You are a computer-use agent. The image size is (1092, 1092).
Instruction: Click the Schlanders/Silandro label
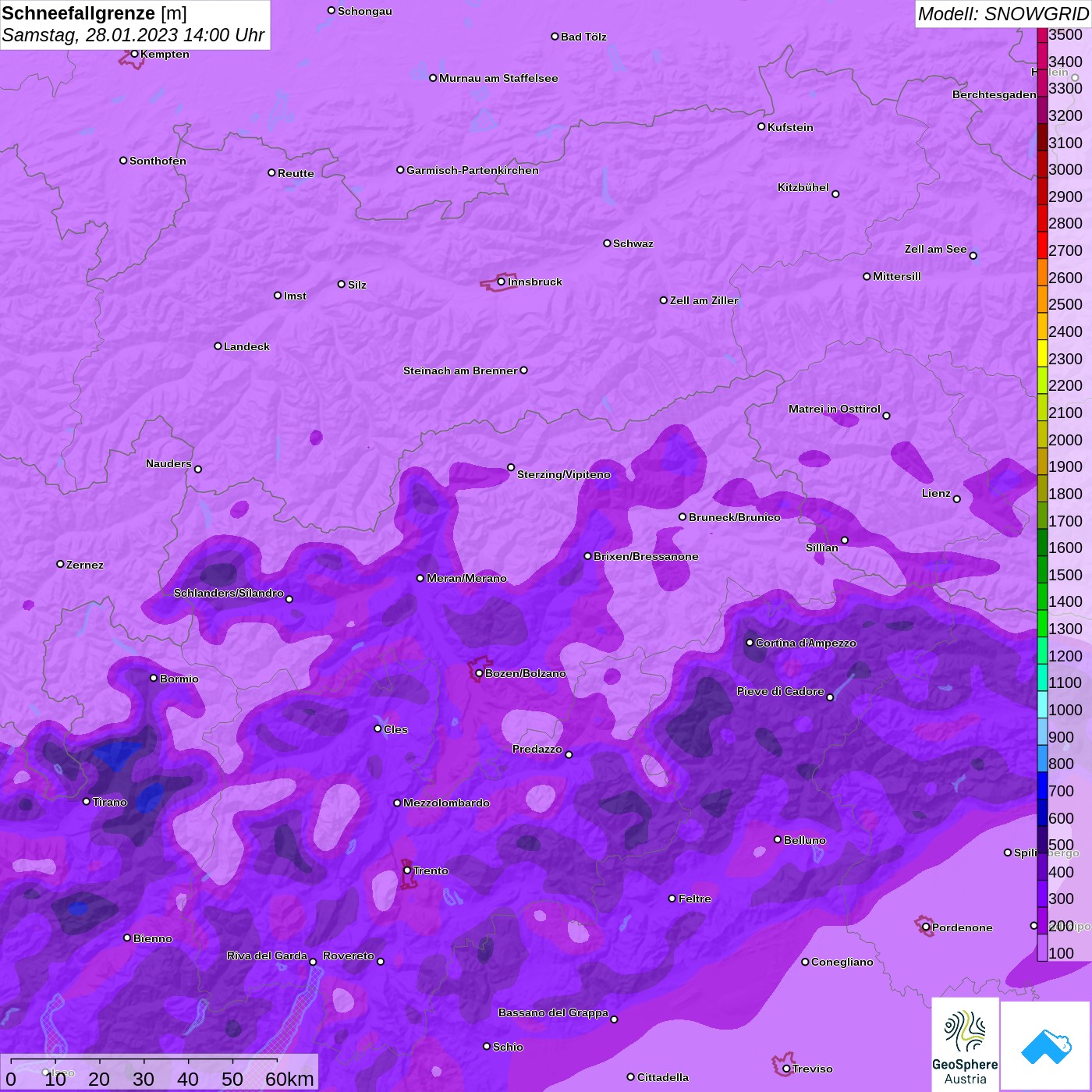click(229, 593)
